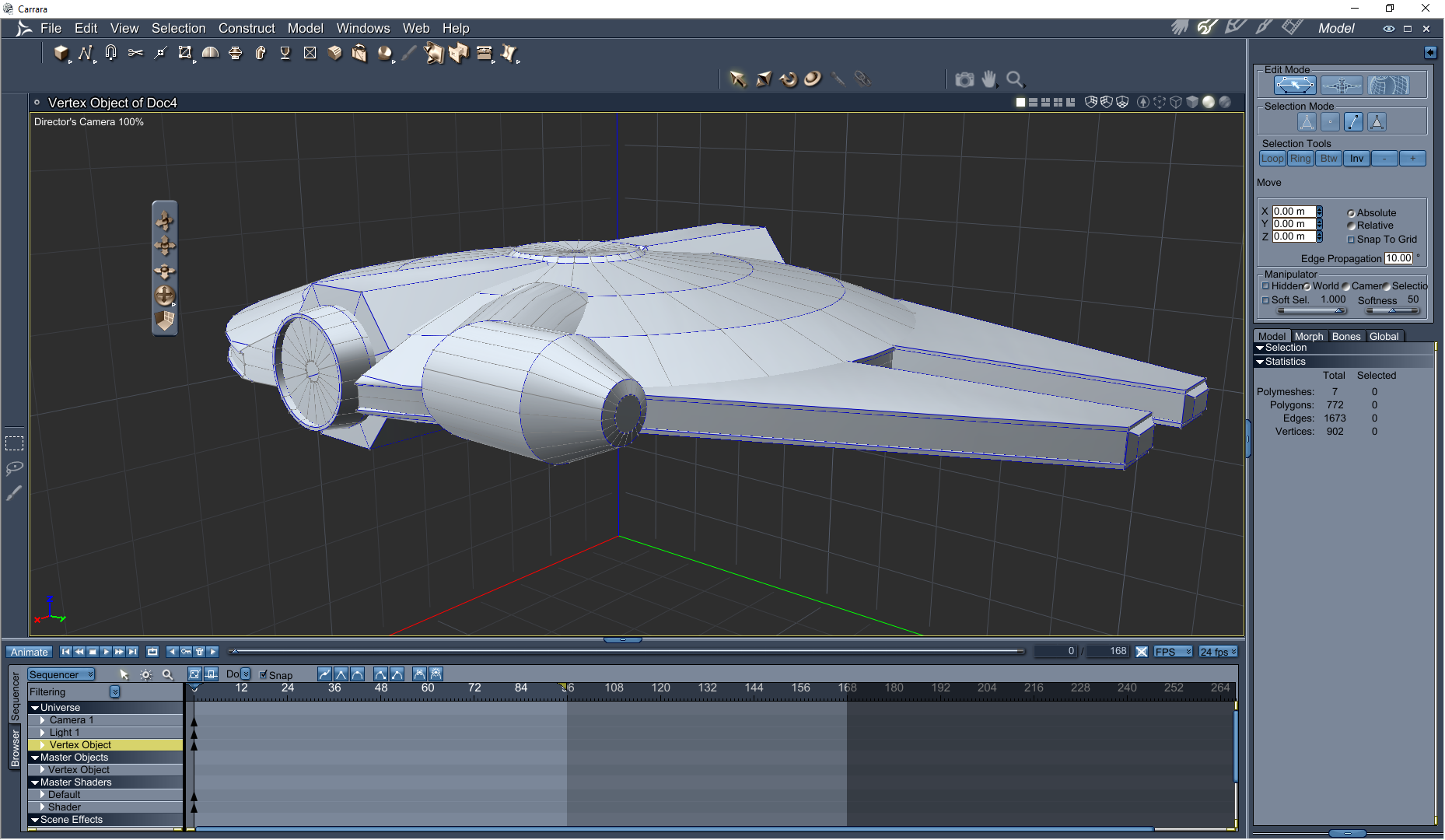Click the Move X value field
The image size is (1445, 840).
[x=1294, y=212]
